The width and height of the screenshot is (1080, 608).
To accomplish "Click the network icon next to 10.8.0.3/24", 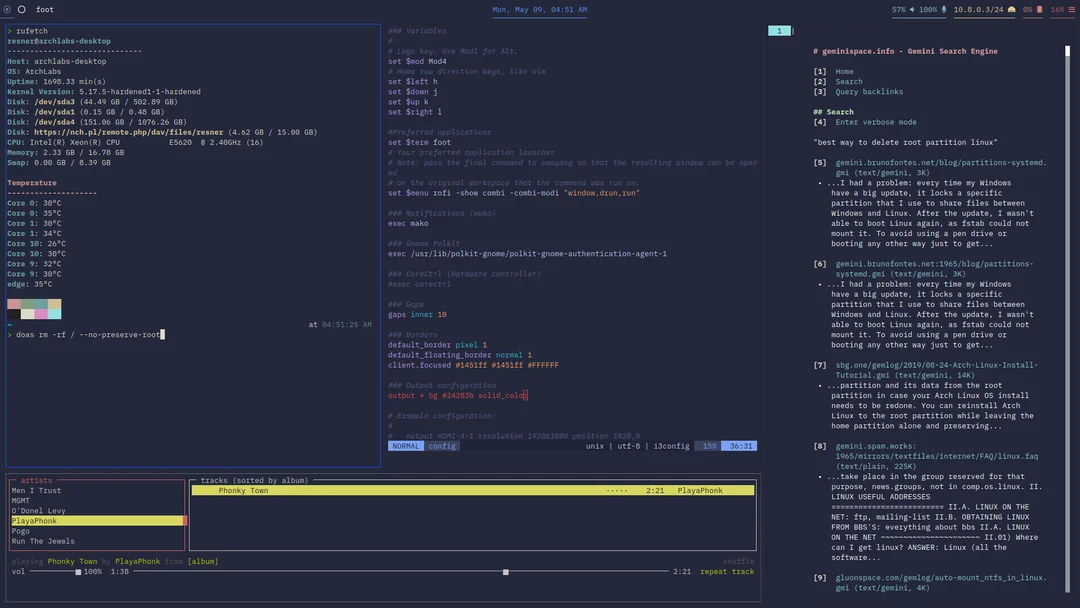I will [x=1011, y=9].
